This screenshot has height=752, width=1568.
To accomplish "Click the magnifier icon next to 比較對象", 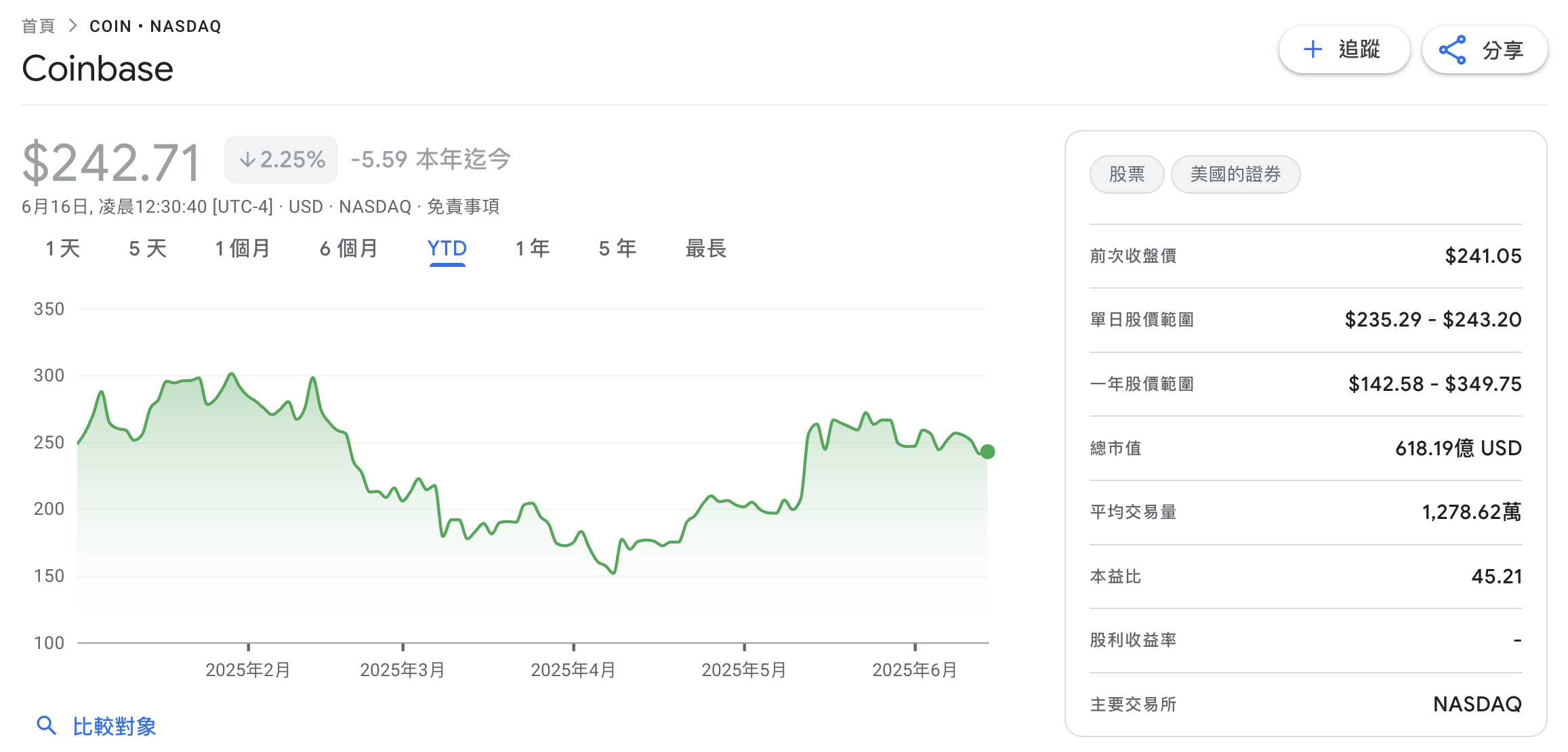I will point(46,725).
